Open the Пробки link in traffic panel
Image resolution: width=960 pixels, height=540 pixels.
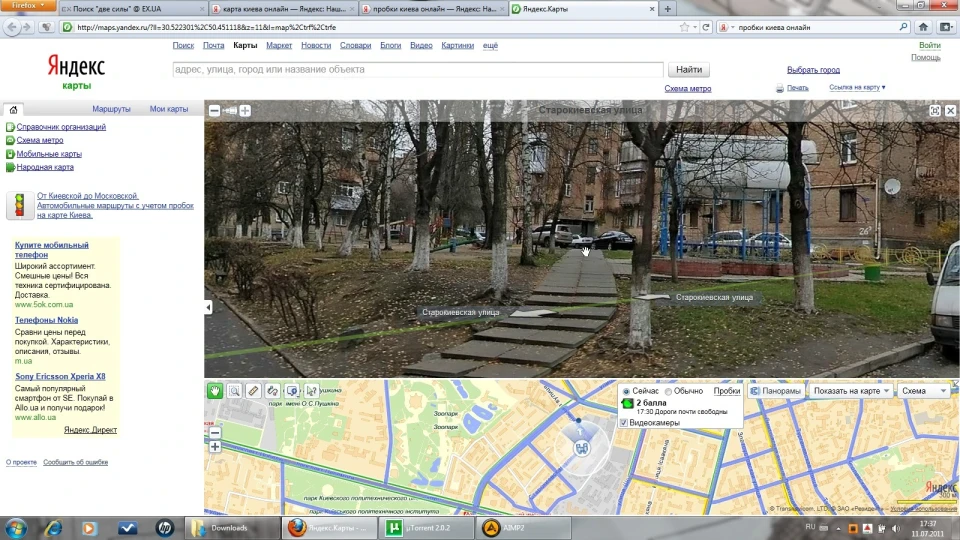click(x=727, y=391)
